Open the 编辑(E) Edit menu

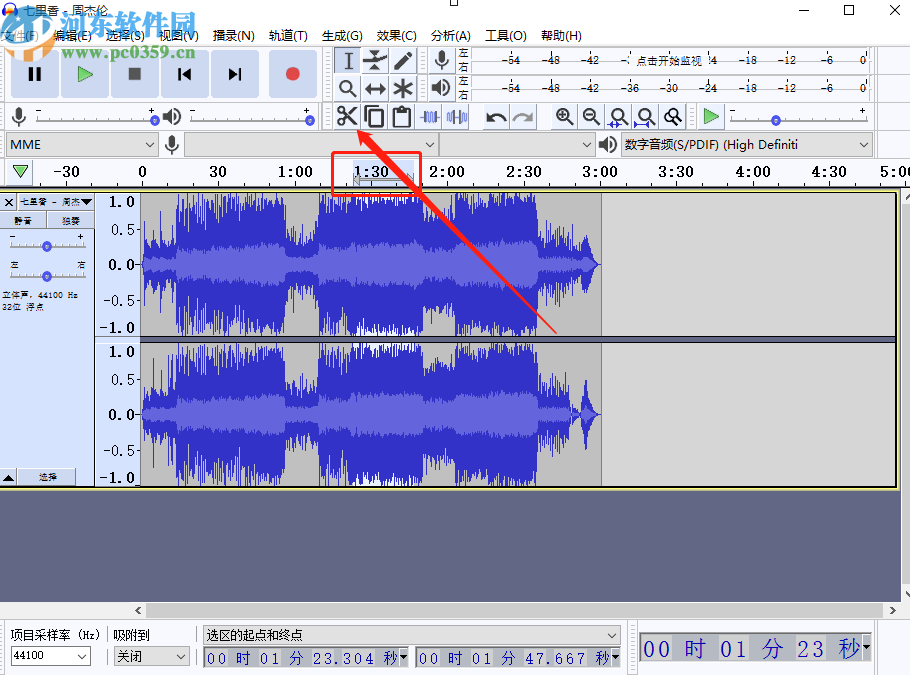(x=72, y=36)
